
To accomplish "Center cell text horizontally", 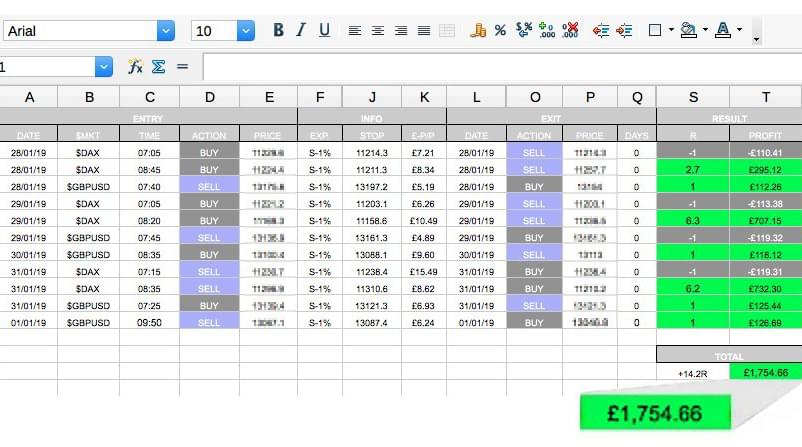I will [x=378, y=31].
